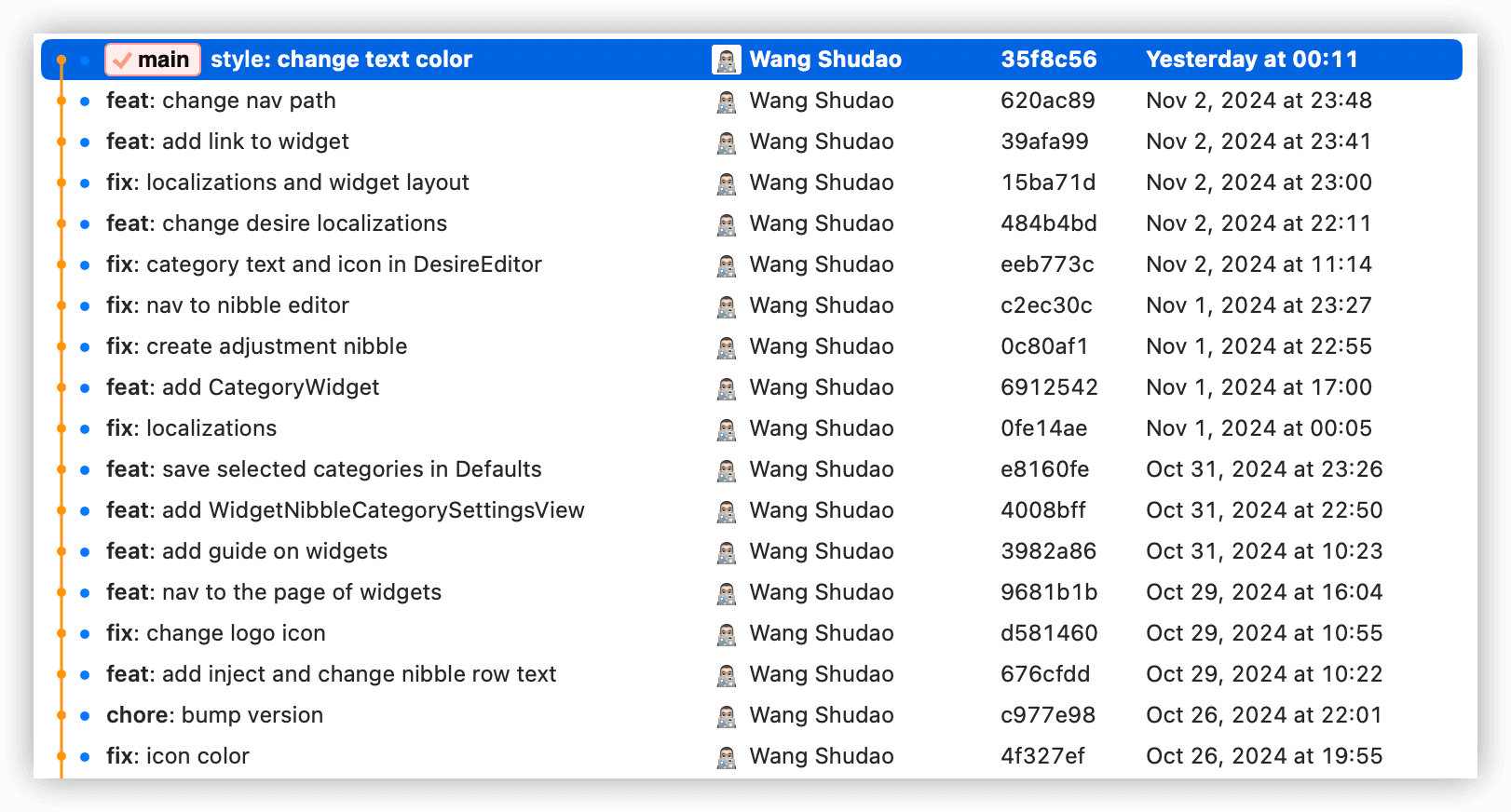Click the graph dot for 'fix: localizations'
Viewport: 1511px width, 812px height.
85,428
